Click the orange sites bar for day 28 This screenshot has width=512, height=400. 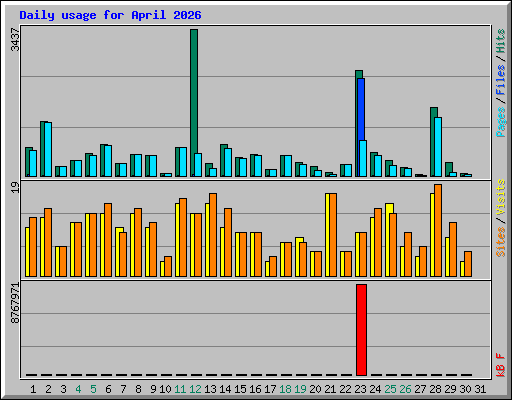tap(438, 230)
